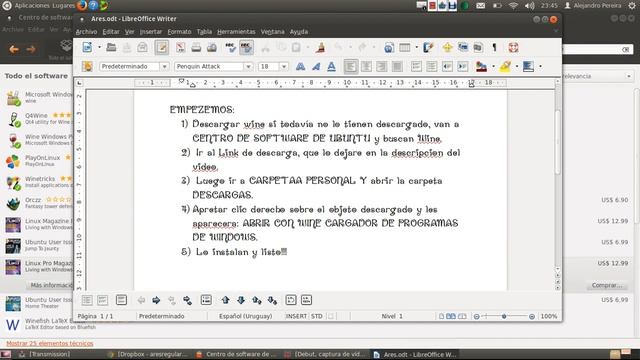Image resolution: width=640 pixels, height=360 pixels.
Task: Toggle Numbering On/Off icon
Action: pyautogui.click(x=416, y=66)
